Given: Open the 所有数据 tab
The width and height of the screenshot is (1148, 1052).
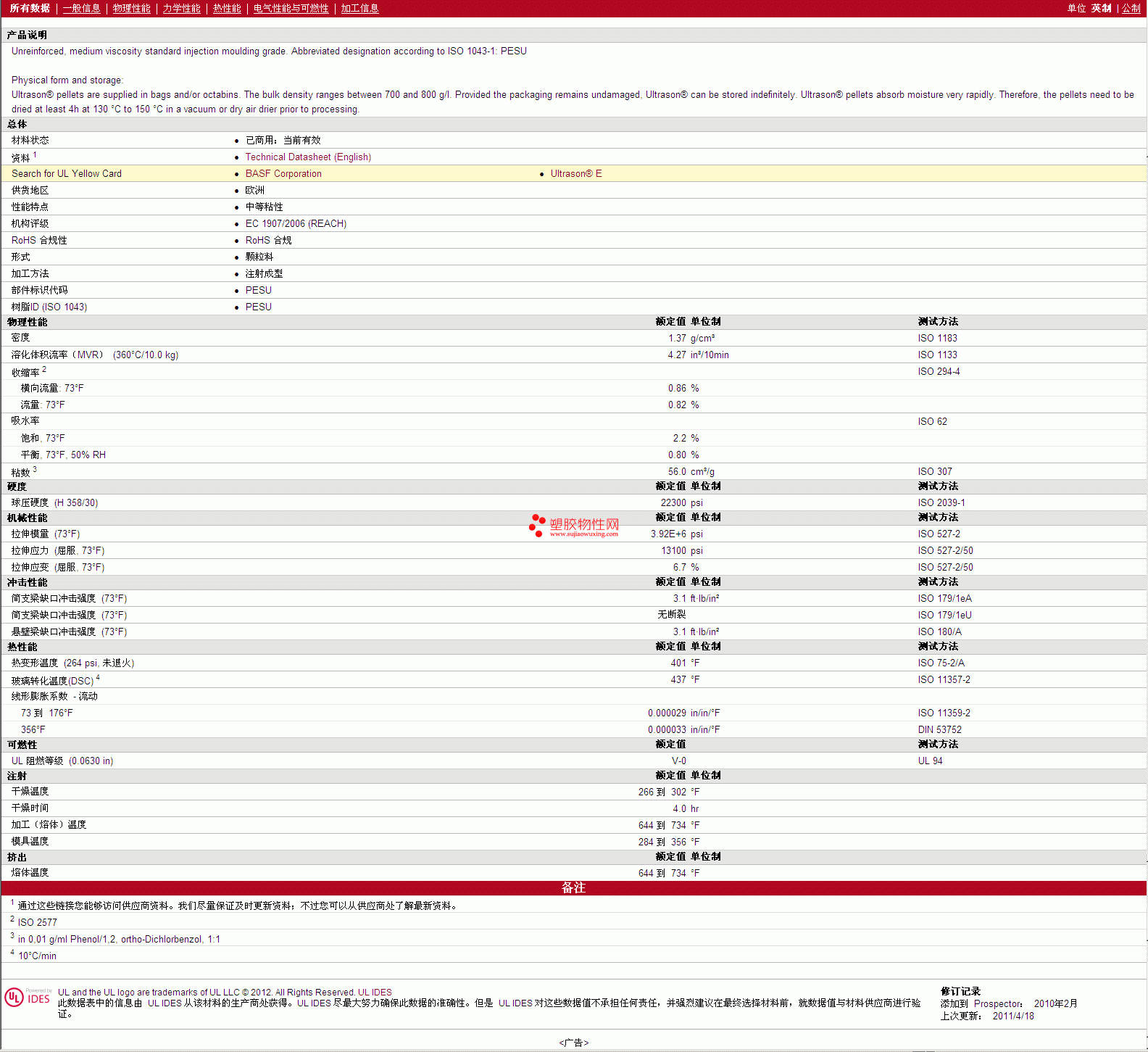Looking at the screenshot, I should (30, 9).
